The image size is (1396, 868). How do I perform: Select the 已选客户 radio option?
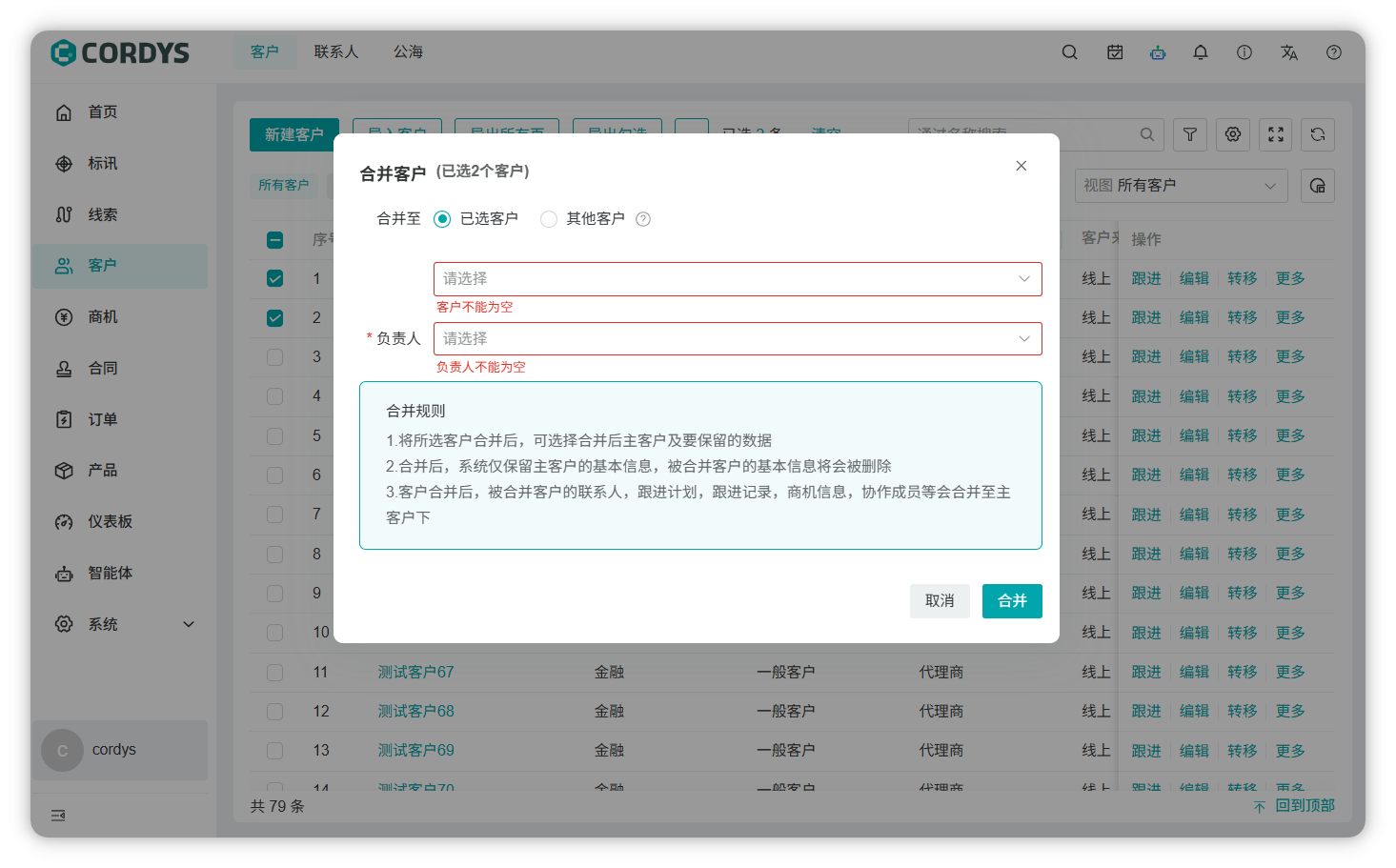point(442,219)
